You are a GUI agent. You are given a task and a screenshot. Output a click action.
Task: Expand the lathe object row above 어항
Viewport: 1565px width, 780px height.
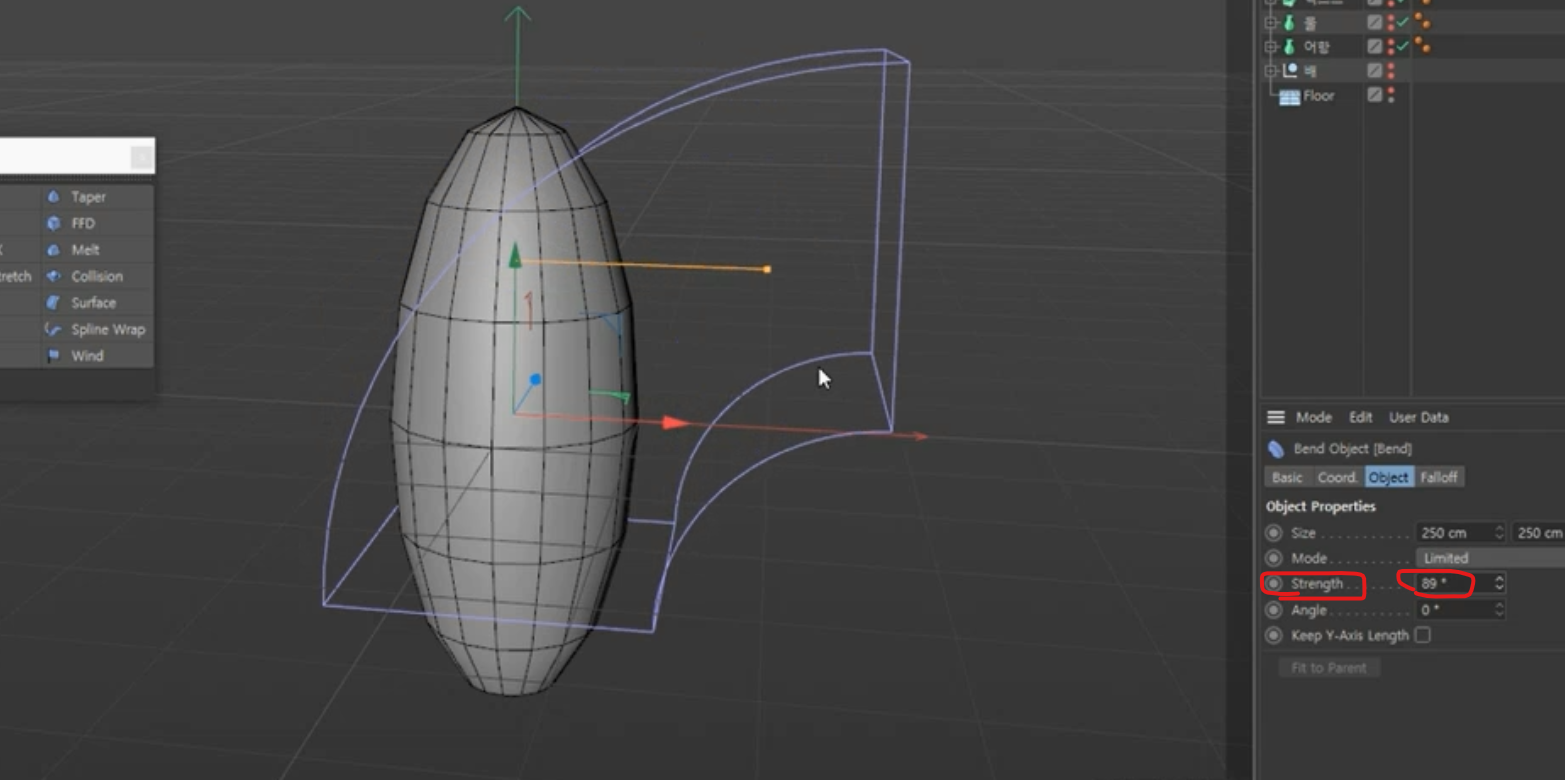point(1271,22)
